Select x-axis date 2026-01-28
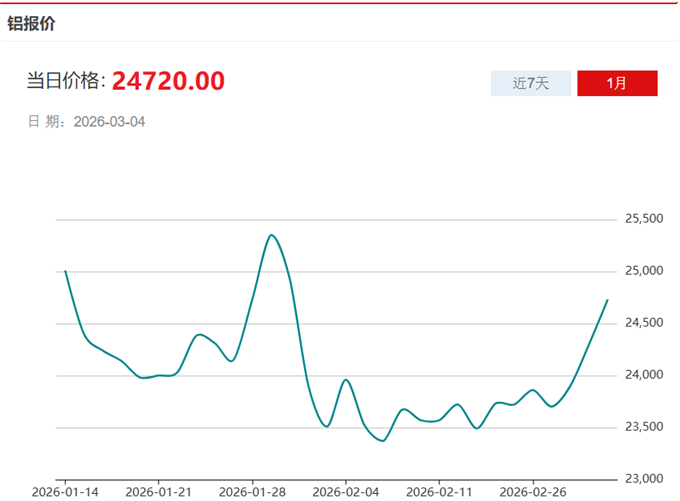The width and height of the screenshot is (680, 501). pos(251,492)
